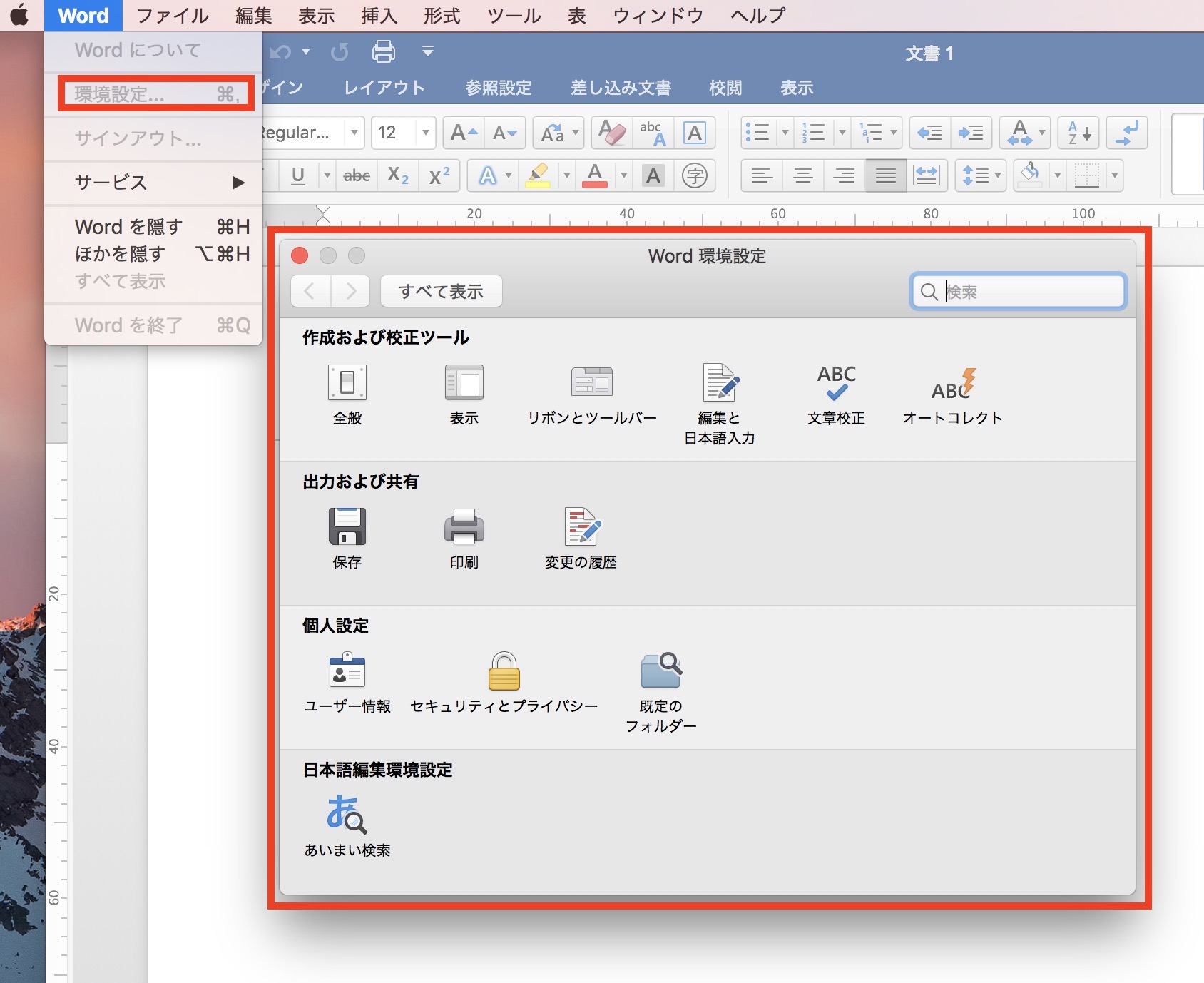Click the phonetic guide abc A icon
Viewport: 1204px width, 983px height.
[653, 133]
